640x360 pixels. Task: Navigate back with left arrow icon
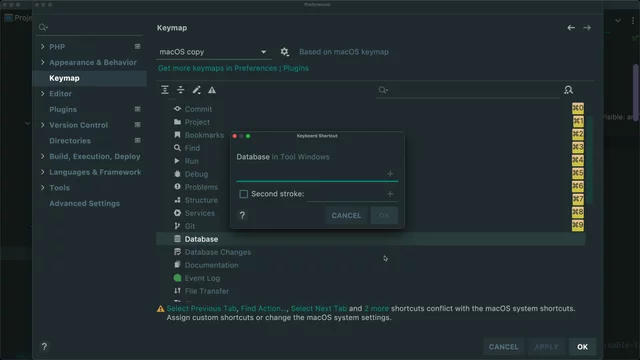tap(571, 28)
